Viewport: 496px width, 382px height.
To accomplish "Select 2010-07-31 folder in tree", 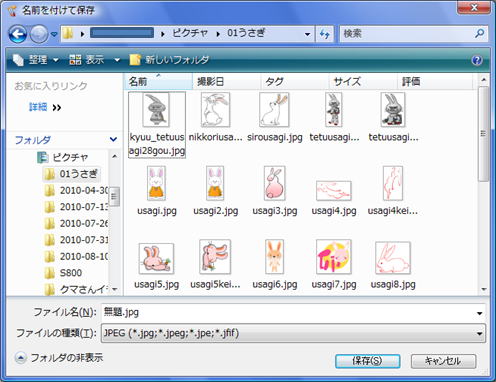I will (x=77, y=240).
